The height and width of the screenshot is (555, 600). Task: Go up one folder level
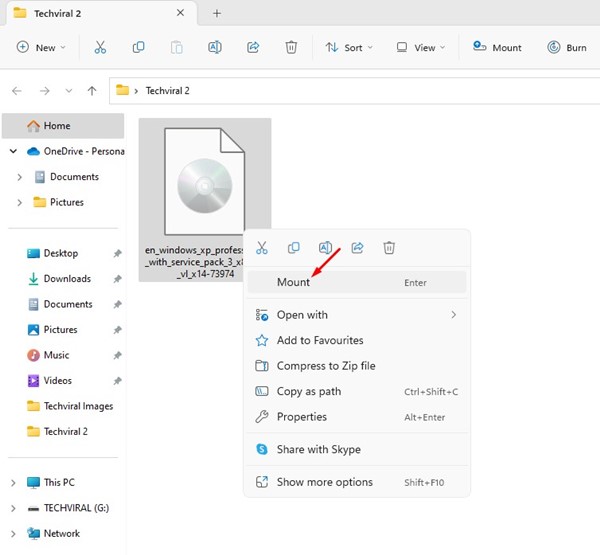(92, 91)
